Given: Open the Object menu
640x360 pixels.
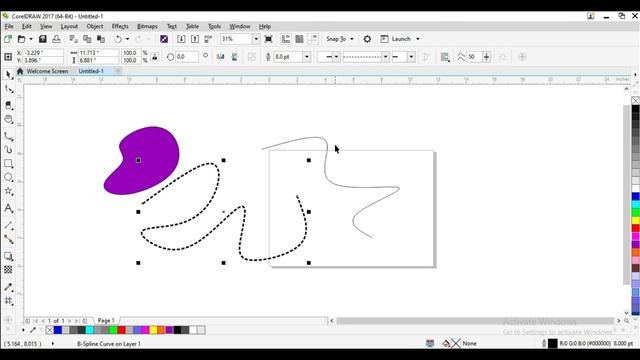Looking at the screenshot, I should 95,26.
